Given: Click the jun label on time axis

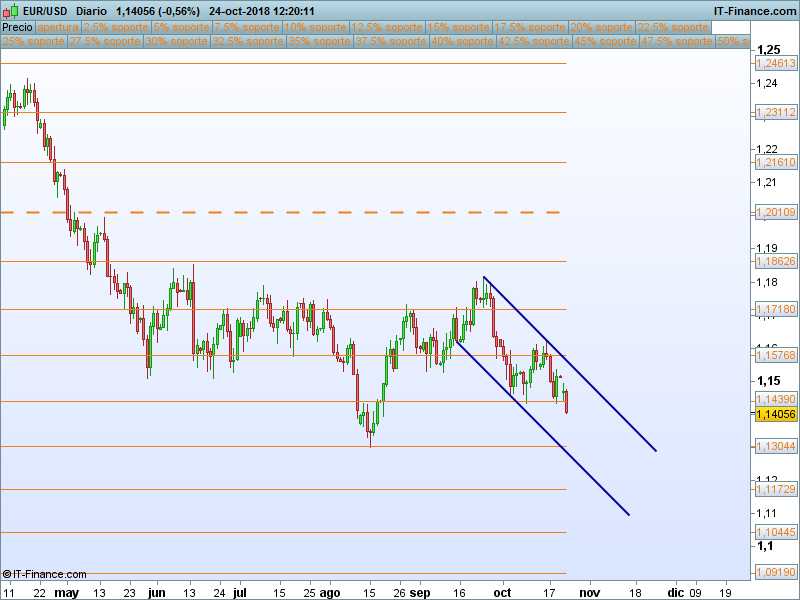Looking at the screenshot, I should (x=157, y=593).
